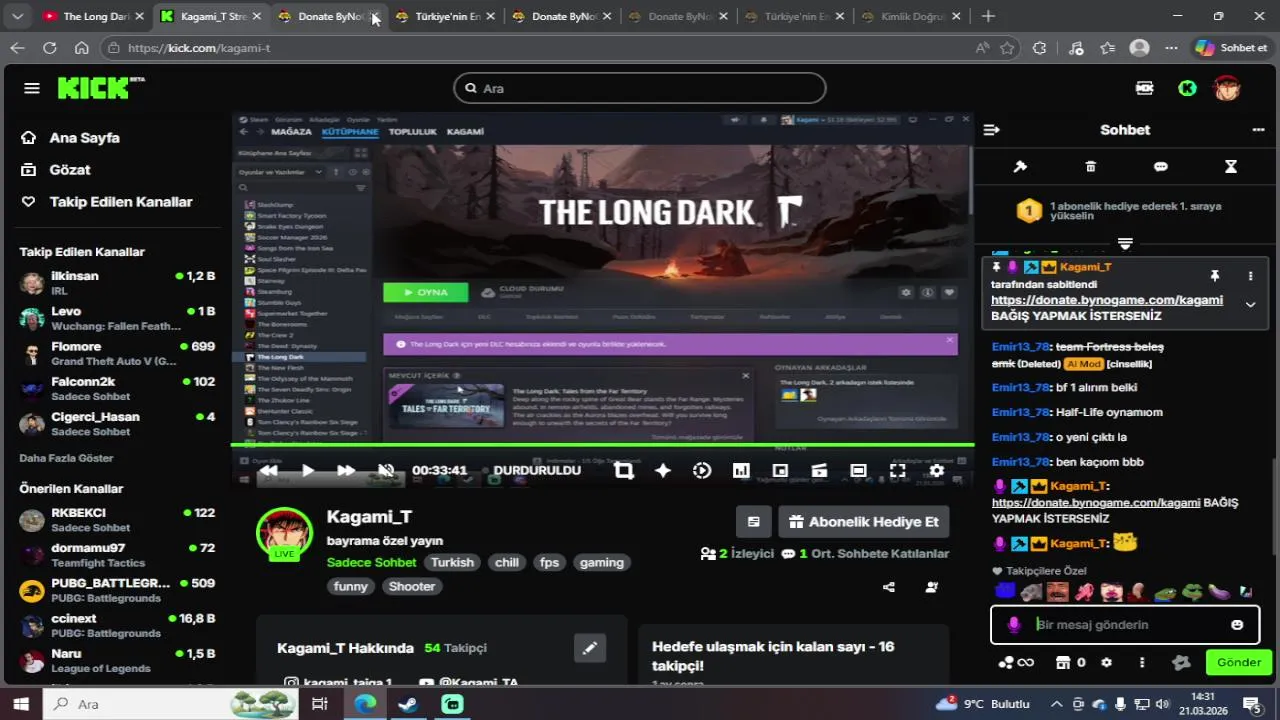Image resolution: width=1280 pixels, height=720 pixels.
Task: Expand the gift leaderboard arrow
Action: [1125, 243]
